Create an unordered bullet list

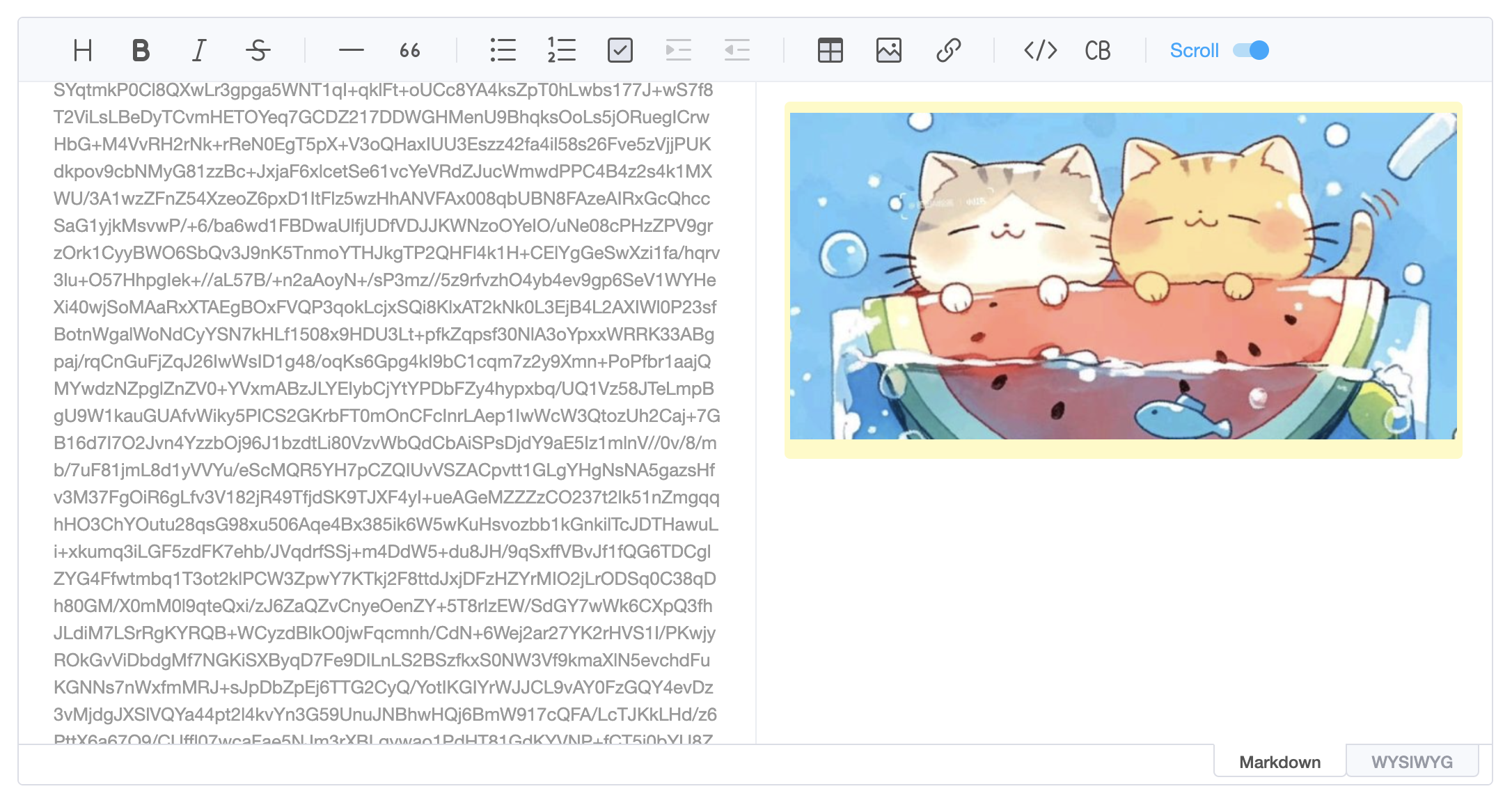coord(503,50)
